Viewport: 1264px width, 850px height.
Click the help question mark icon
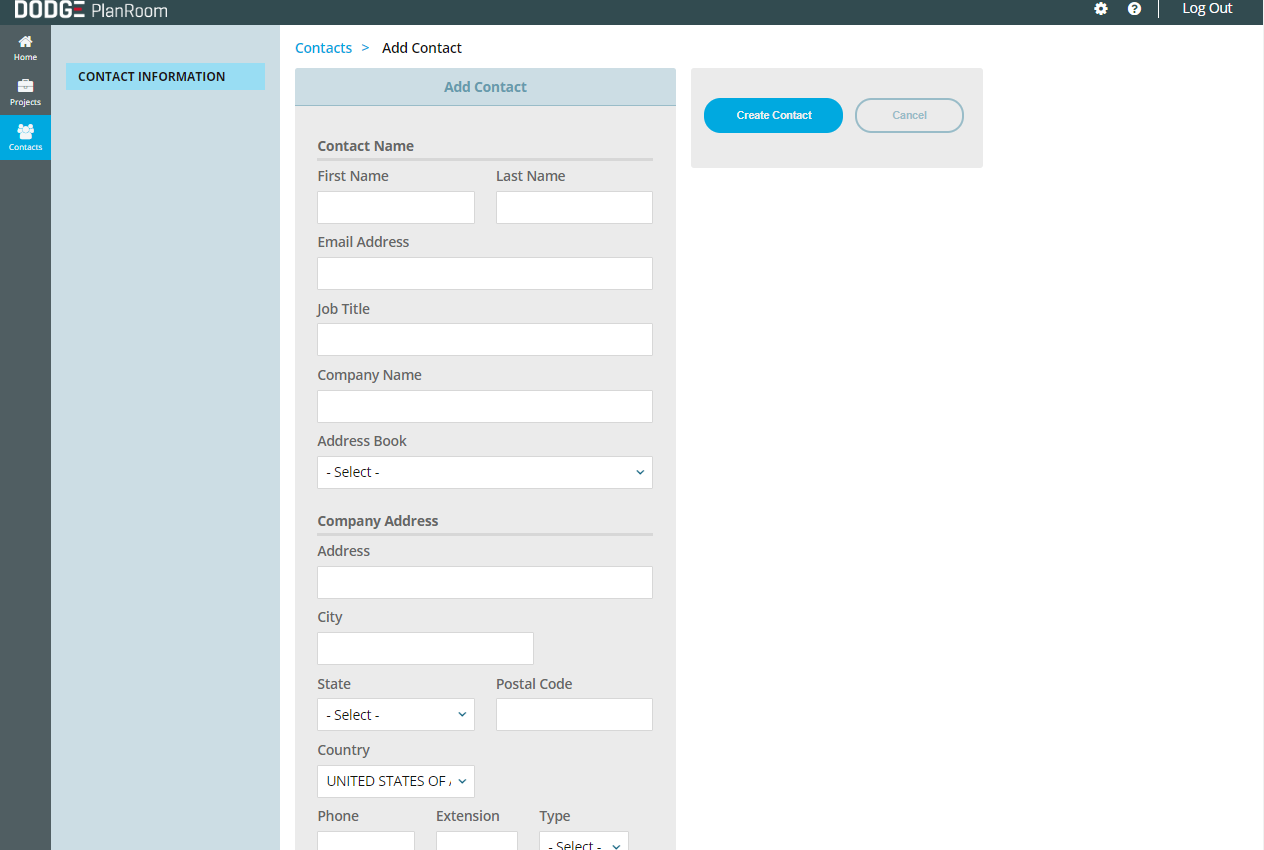(1134, 9)
